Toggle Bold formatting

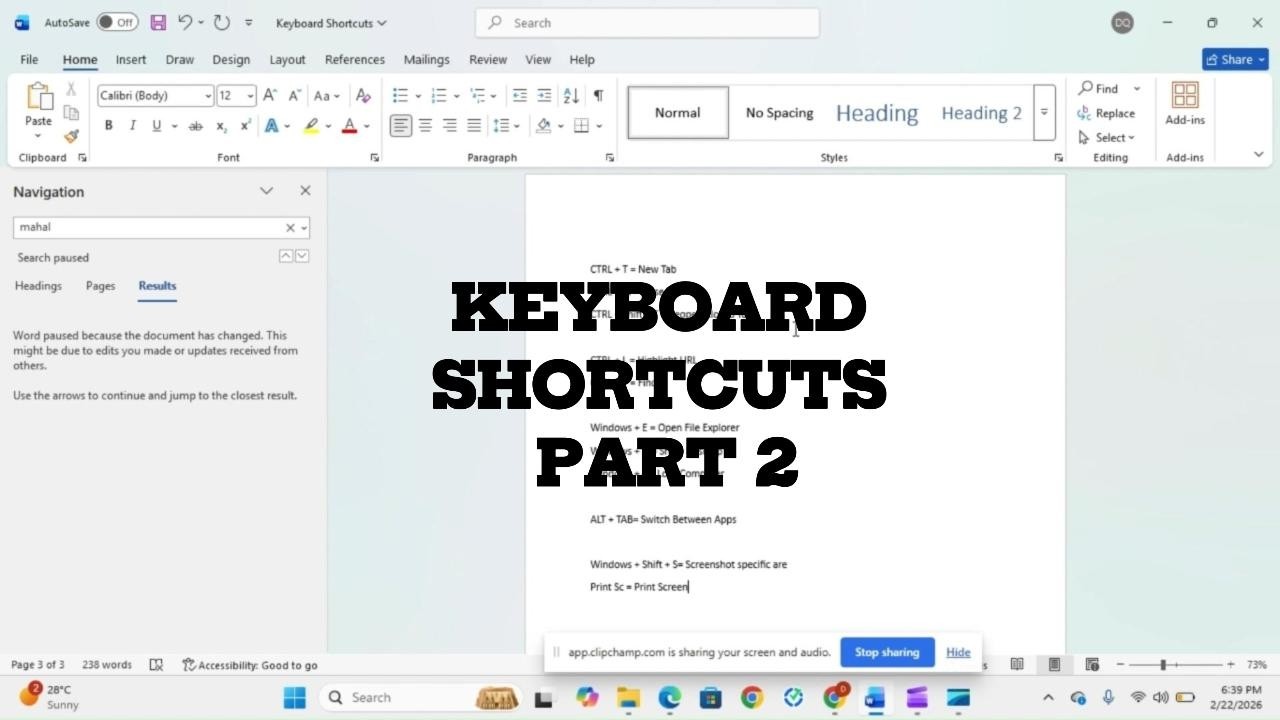click(x=108, y=125)
